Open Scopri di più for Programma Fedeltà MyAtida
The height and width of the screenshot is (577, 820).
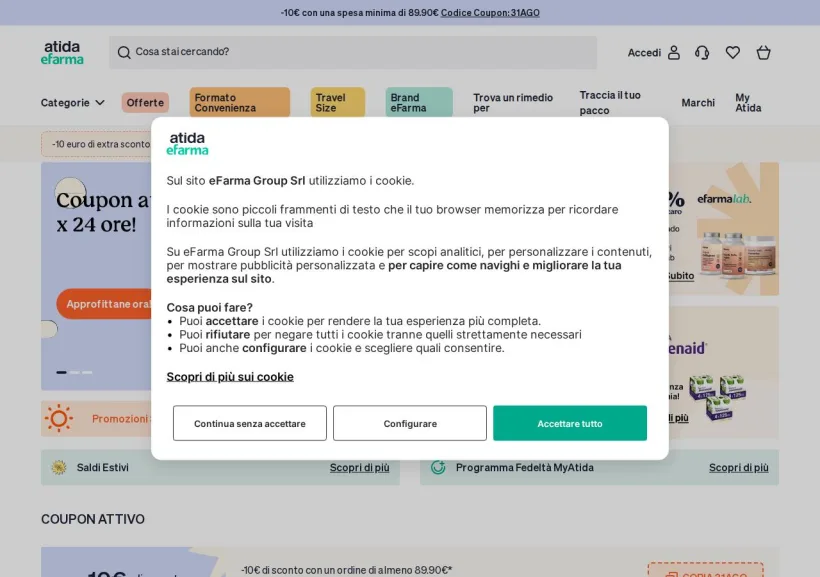coord(738,468)
